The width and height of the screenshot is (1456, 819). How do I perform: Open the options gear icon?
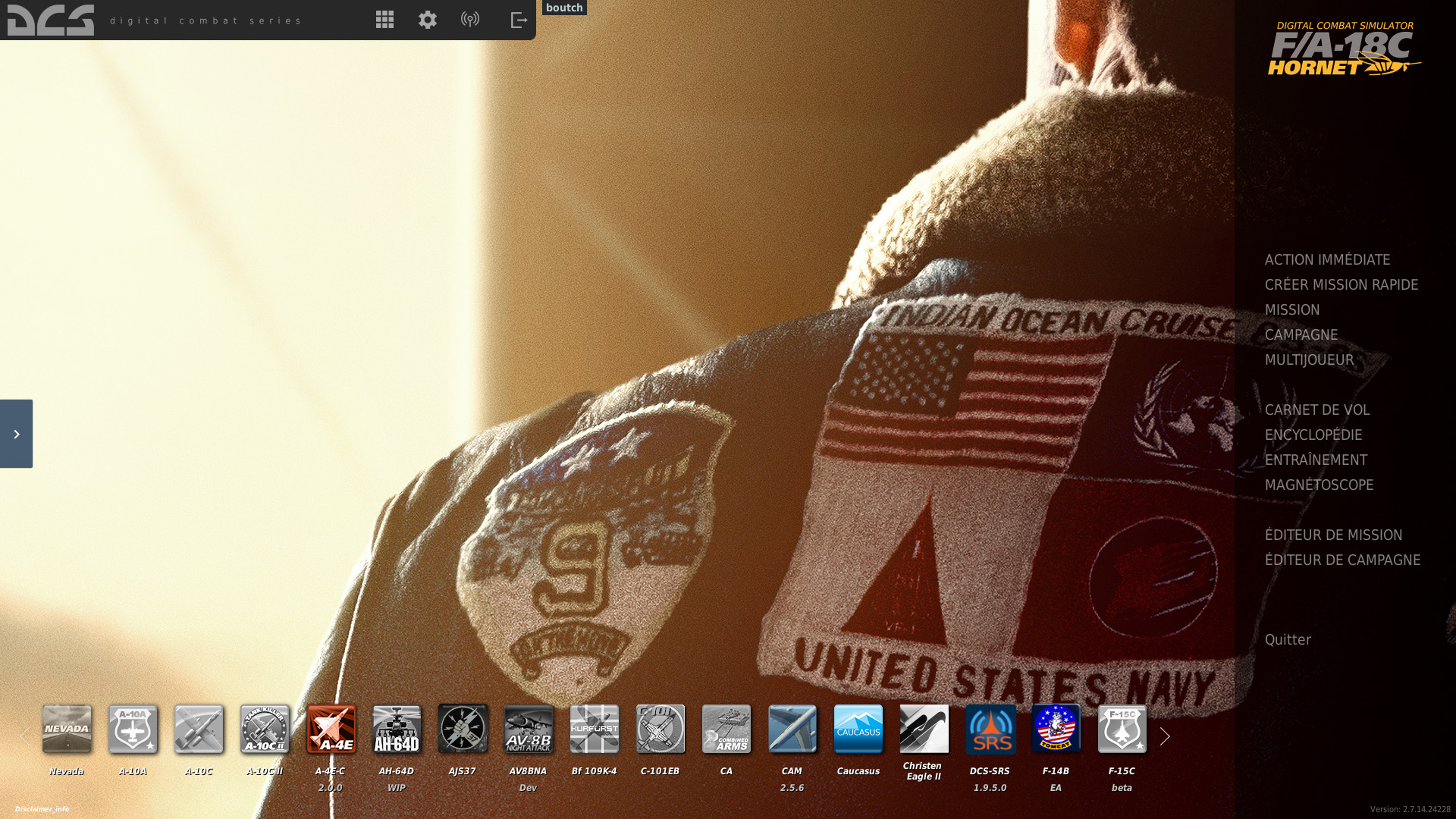[x=428, y=20]
